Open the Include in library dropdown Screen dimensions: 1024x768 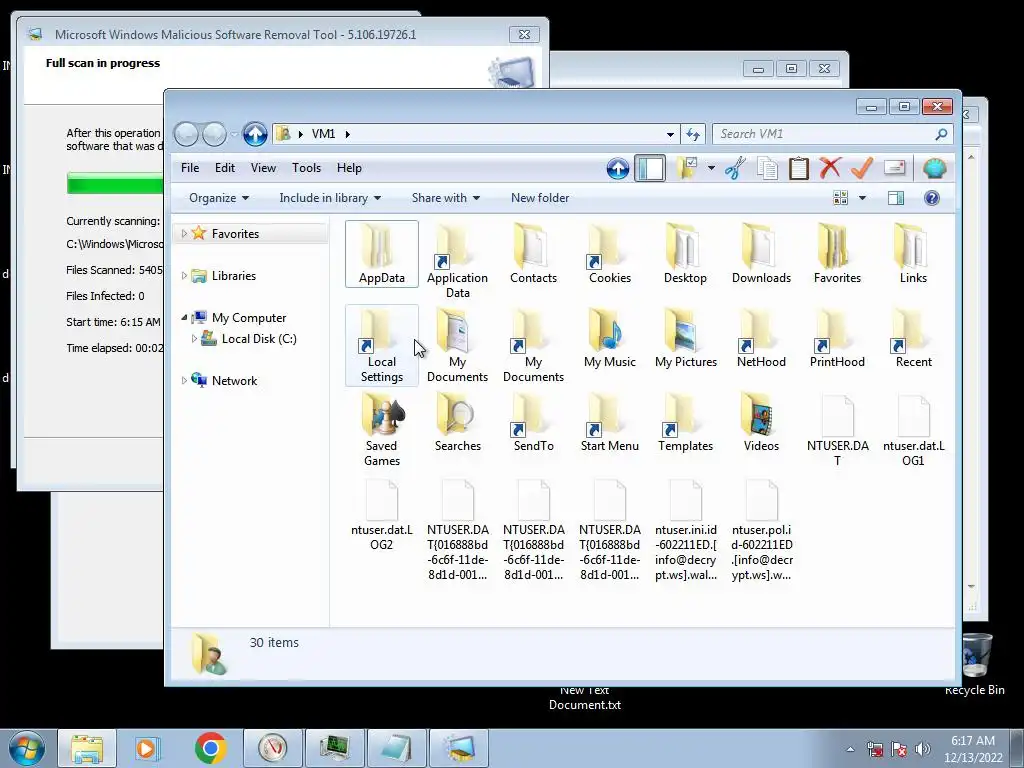tap(330, 198)
